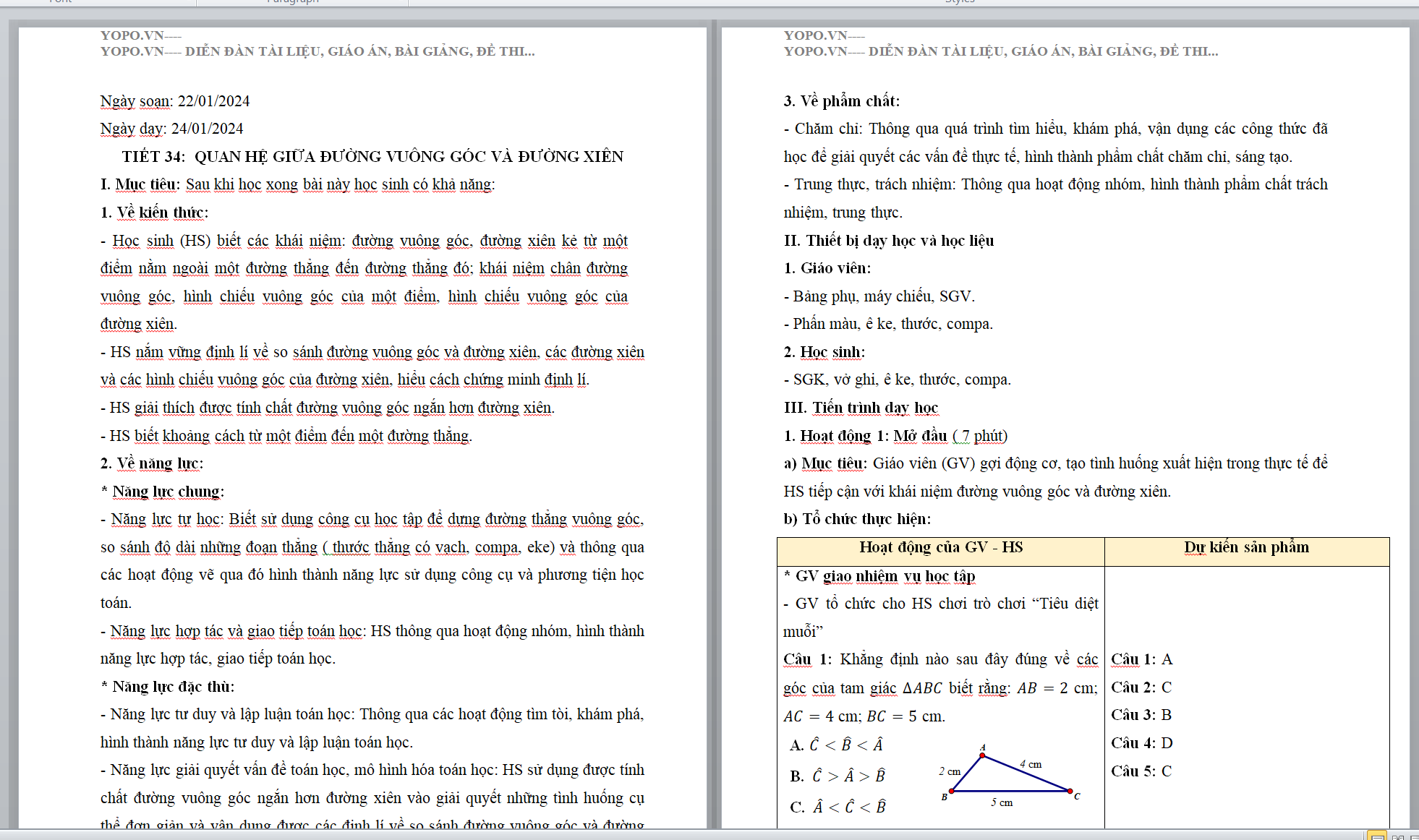1419x840 pixels.
Task: Click the line '* GV giao nhiệm vụ học tập'
Action: point(879,576)
